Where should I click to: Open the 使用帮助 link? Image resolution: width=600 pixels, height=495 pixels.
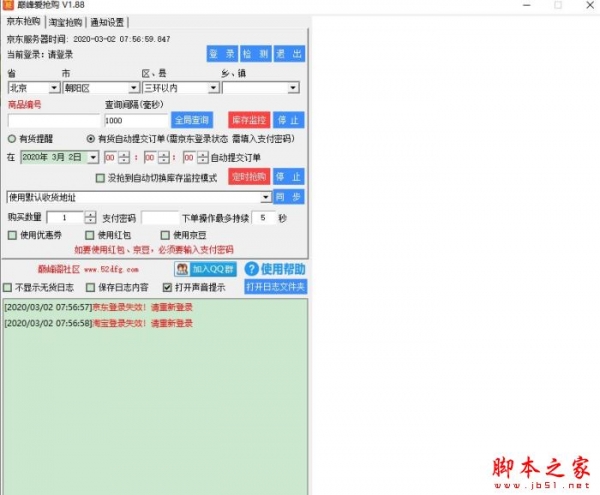pyautogui.click(x=283, y=269)
